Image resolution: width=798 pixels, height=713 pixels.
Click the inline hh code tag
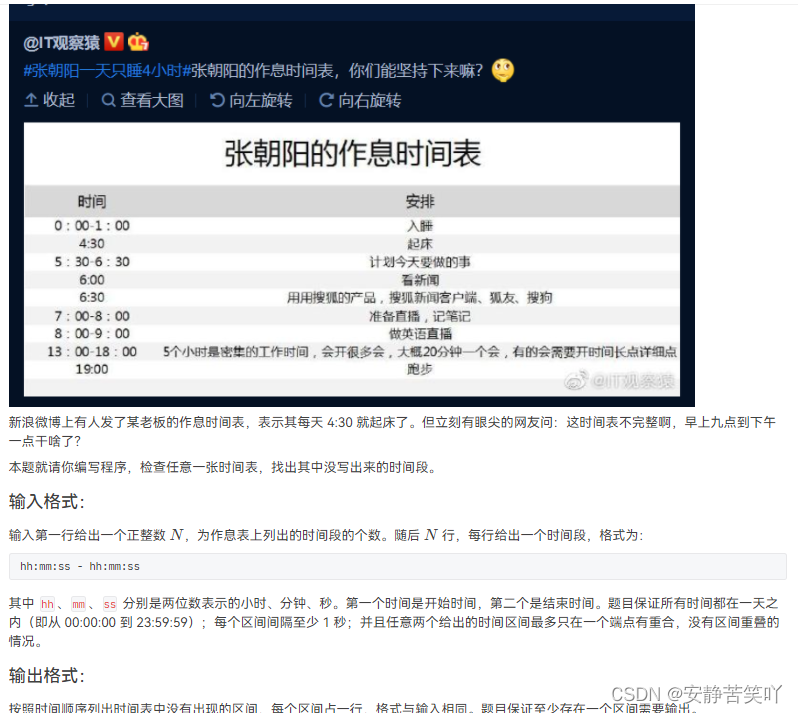coord(47,604)
